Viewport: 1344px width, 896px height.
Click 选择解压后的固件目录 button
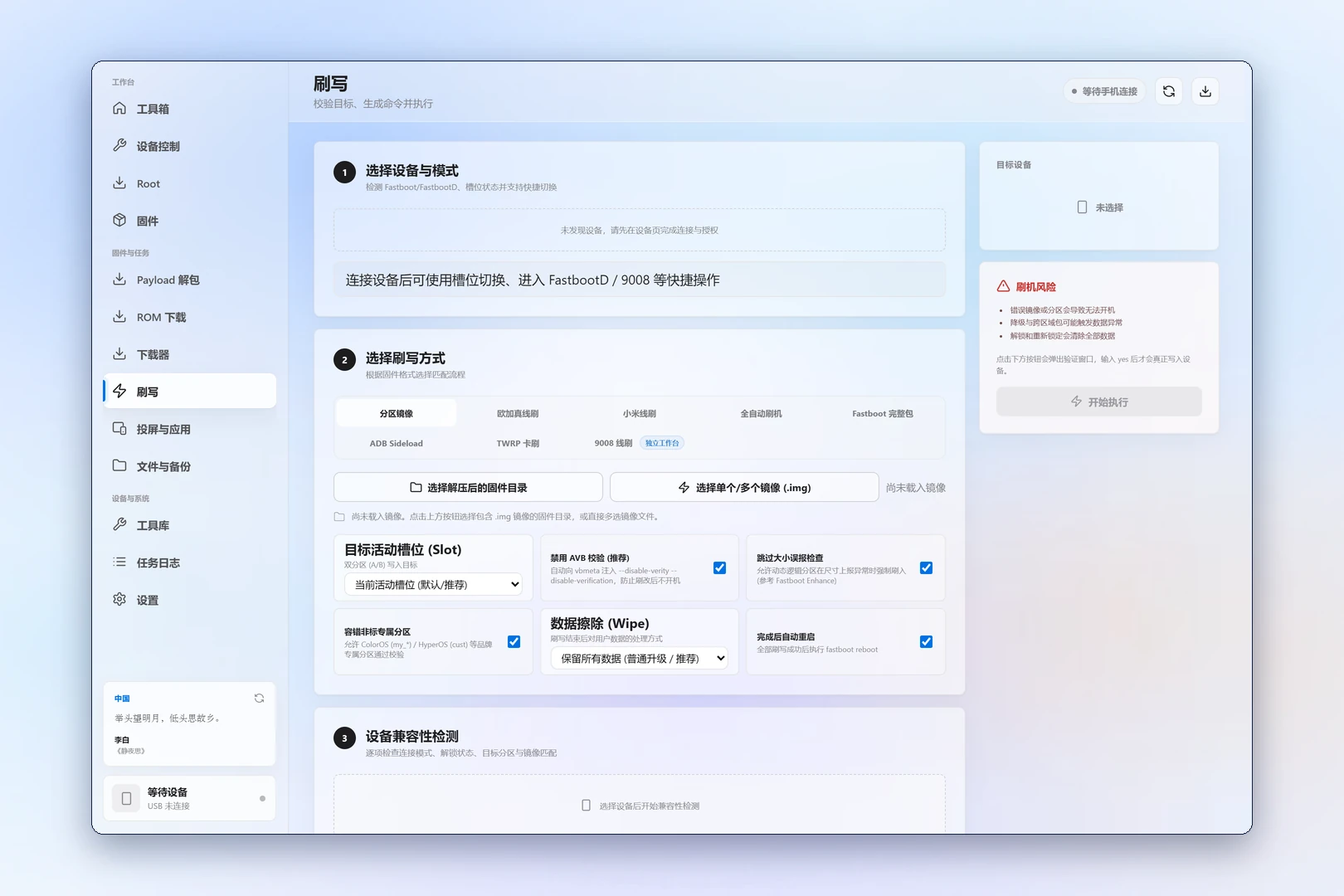(x=468, y=488)
